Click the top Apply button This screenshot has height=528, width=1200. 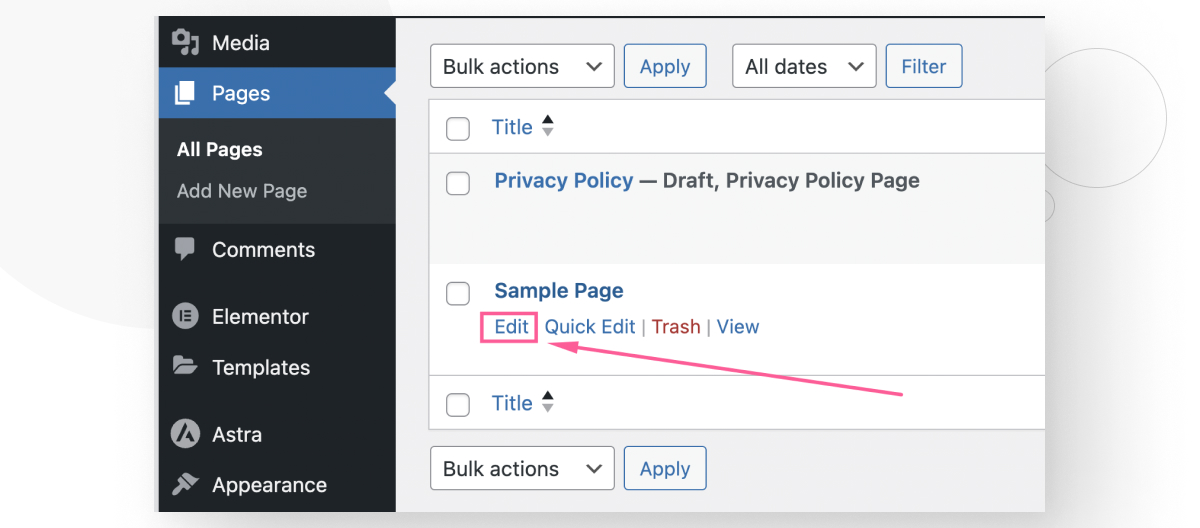click(665, 66)
